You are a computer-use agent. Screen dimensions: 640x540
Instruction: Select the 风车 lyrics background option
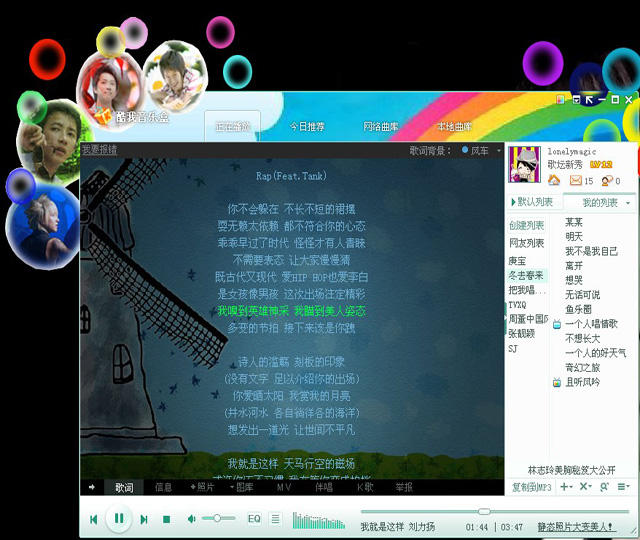click(x=479, y=150)
